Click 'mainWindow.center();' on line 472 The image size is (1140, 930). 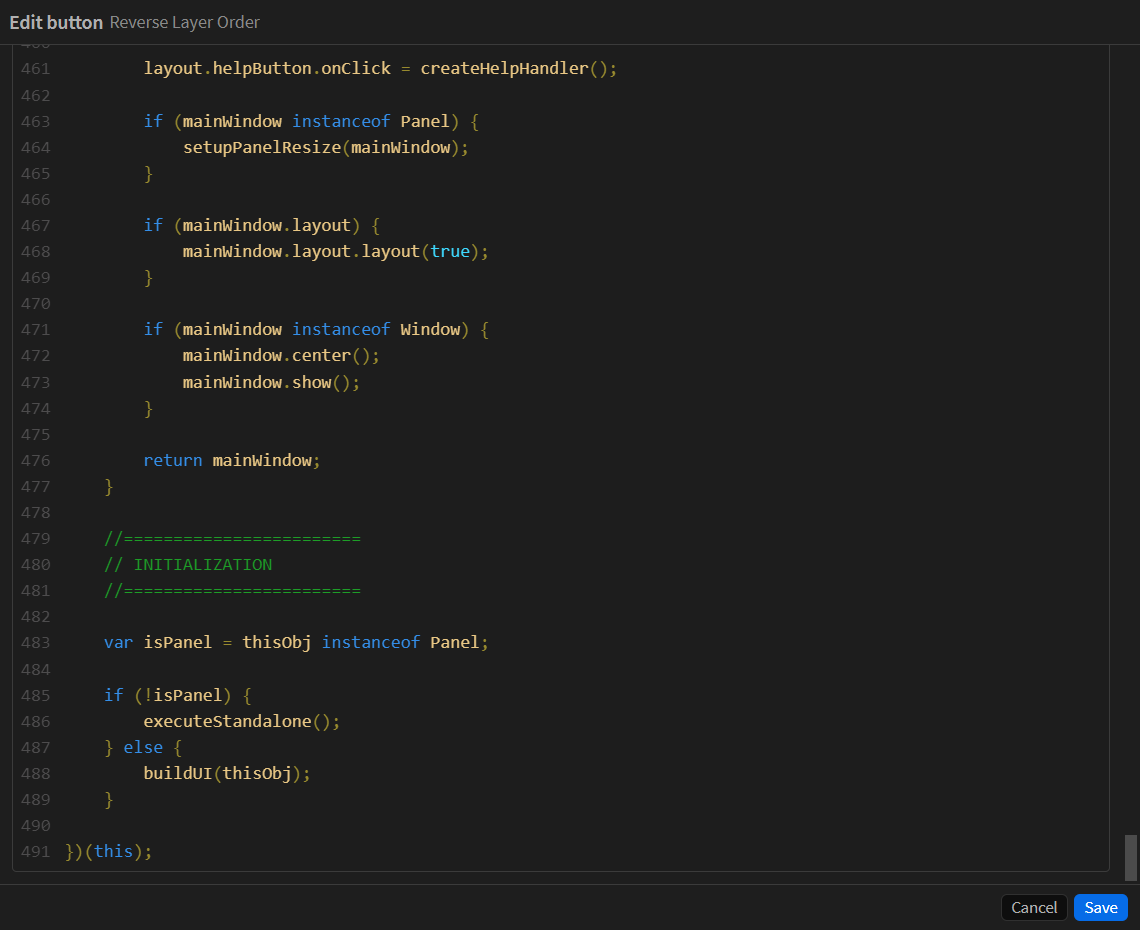tap(281, 356)
